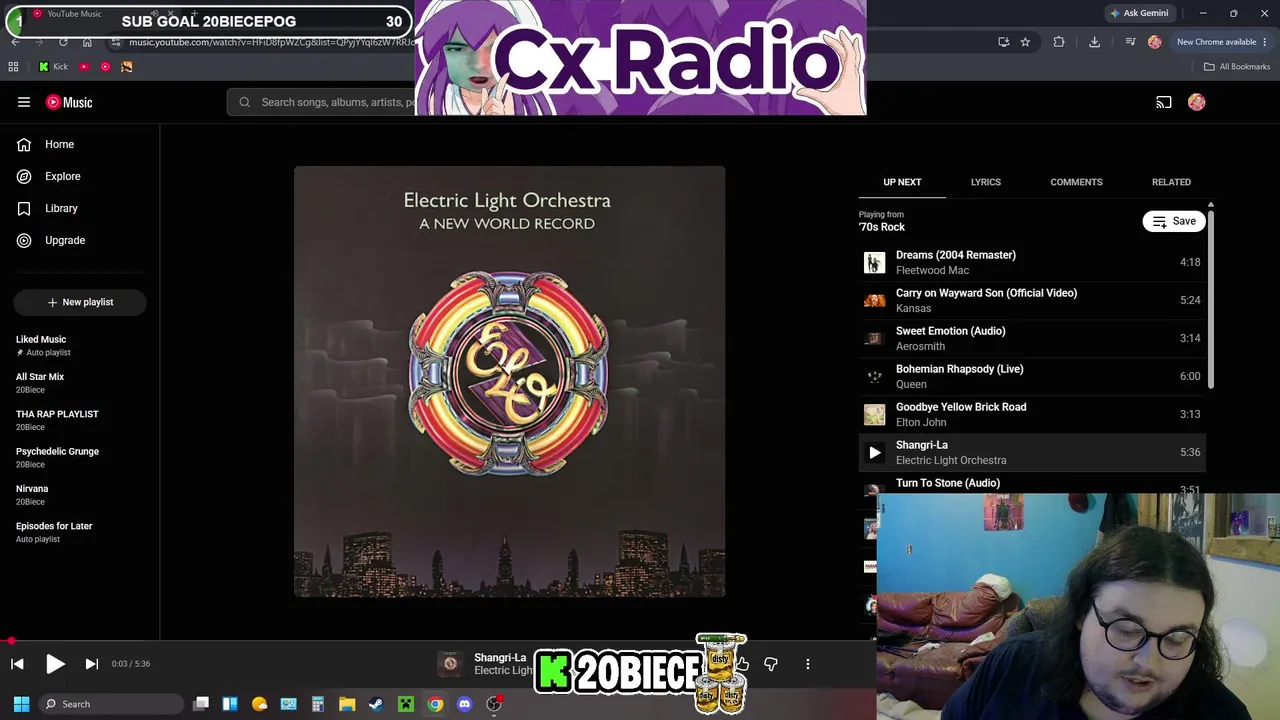
Task: Click the Ask Gemini button
Action: (x=1139, y=13)
